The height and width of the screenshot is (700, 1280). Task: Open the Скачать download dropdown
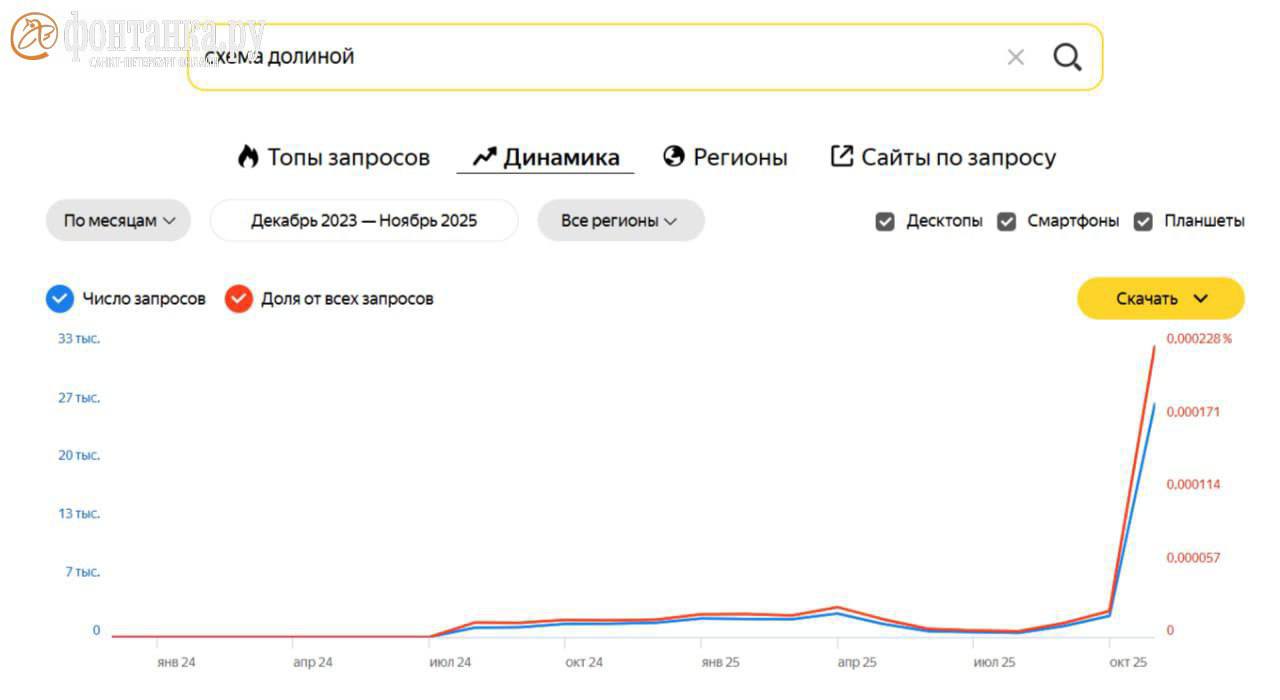tap(1160, 298)
